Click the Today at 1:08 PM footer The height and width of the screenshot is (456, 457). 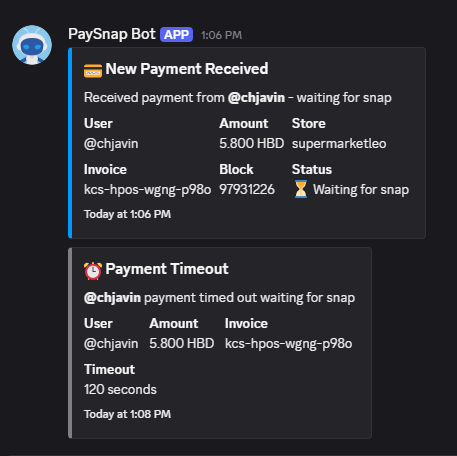[127, 414]
